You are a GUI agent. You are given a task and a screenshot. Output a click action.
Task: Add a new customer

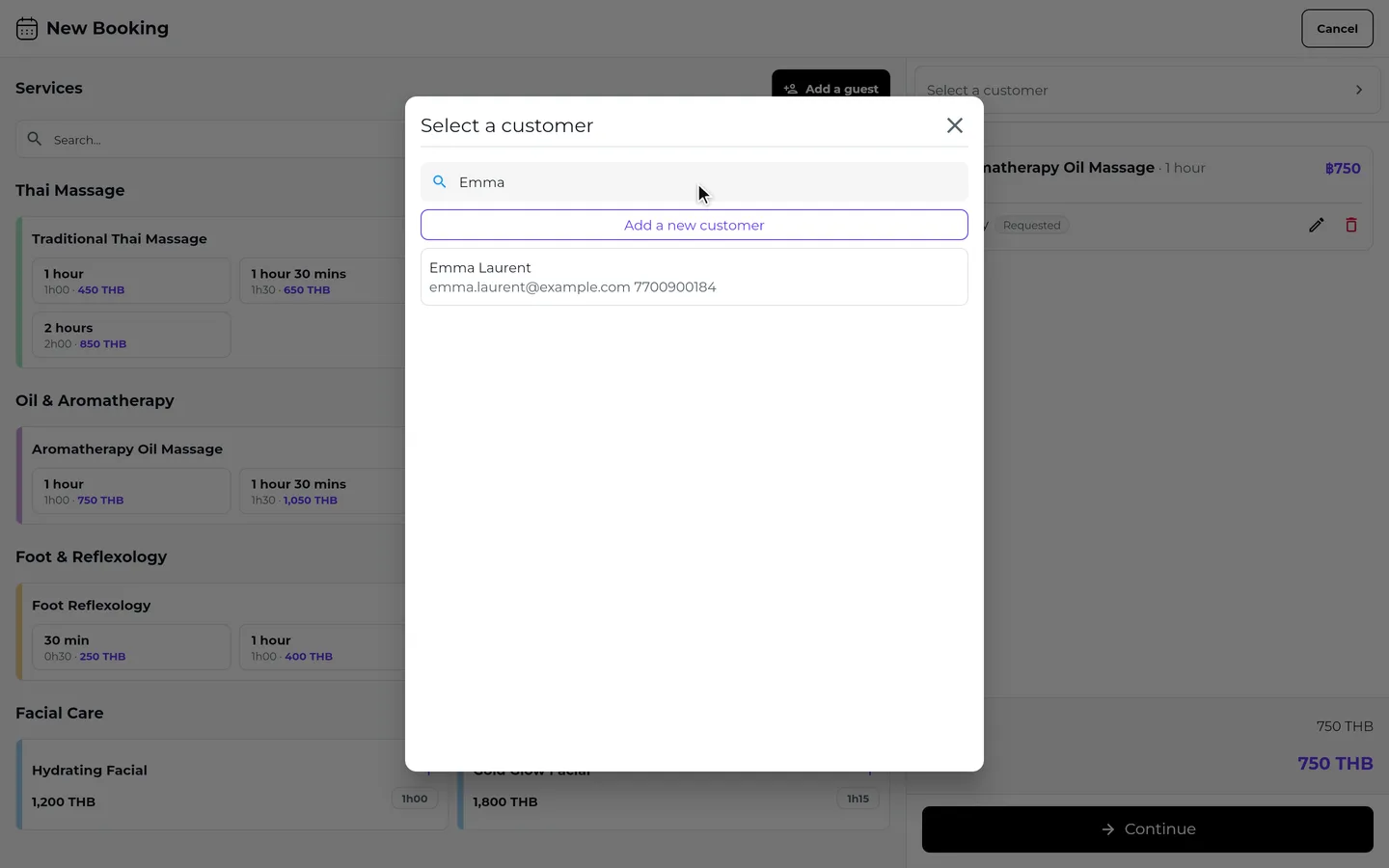(694, 225)
